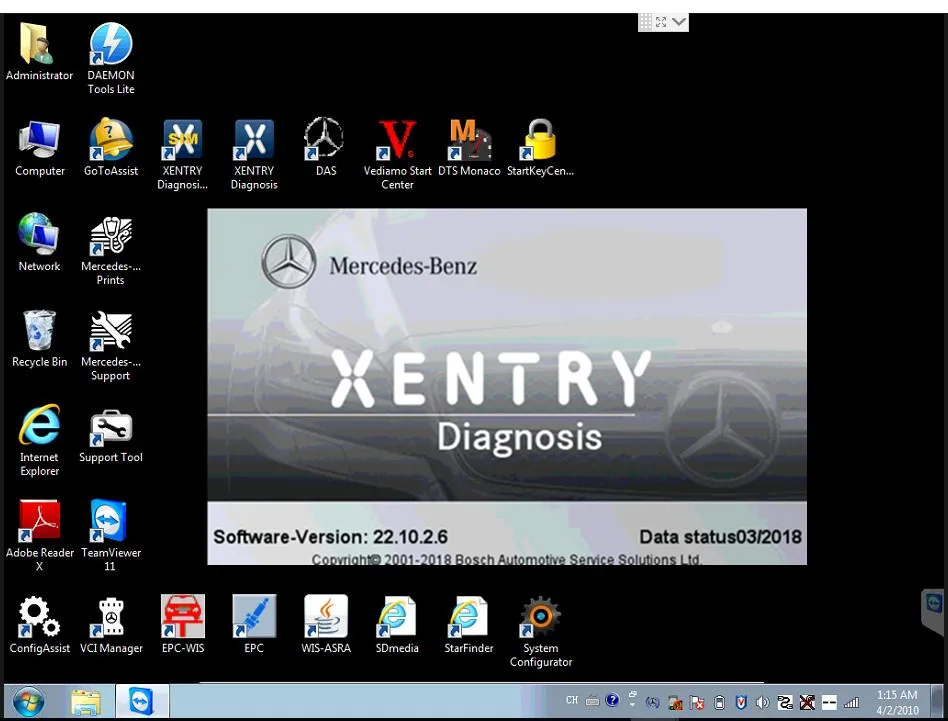
Task: Click the CH language indicator
Action: [571, 700]
